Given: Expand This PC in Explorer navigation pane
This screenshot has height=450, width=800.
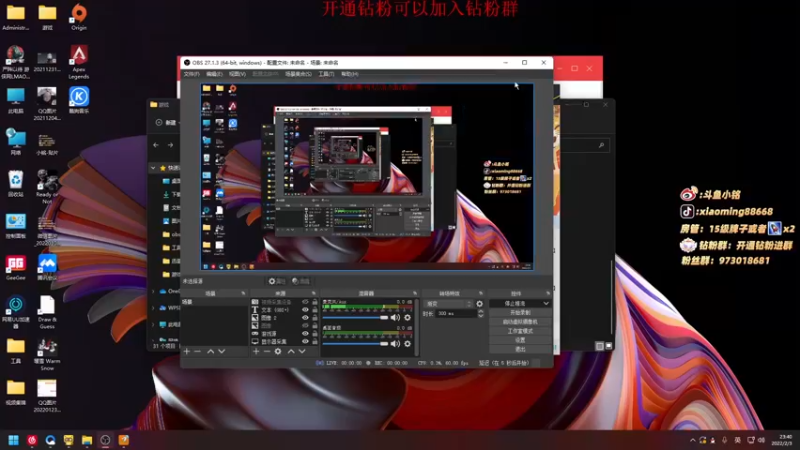Looking at the screenshot, I should [x=154, y=324].
